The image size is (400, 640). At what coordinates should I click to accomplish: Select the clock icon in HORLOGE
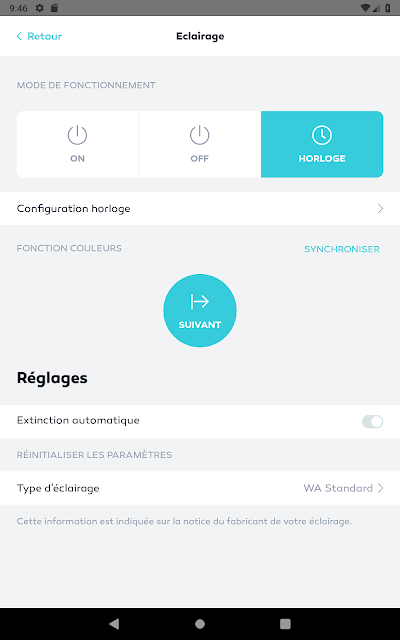click(322, 135)
